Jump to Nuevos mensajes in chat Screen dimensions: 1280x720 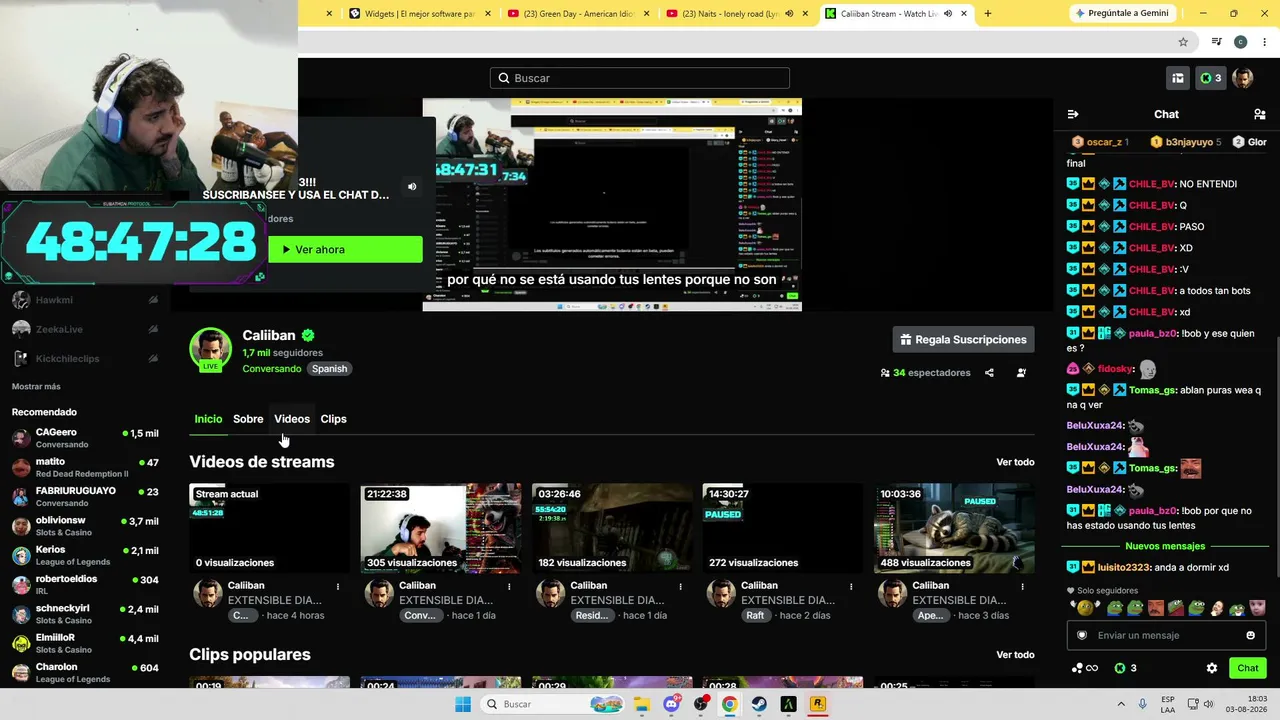(1165, 546)
